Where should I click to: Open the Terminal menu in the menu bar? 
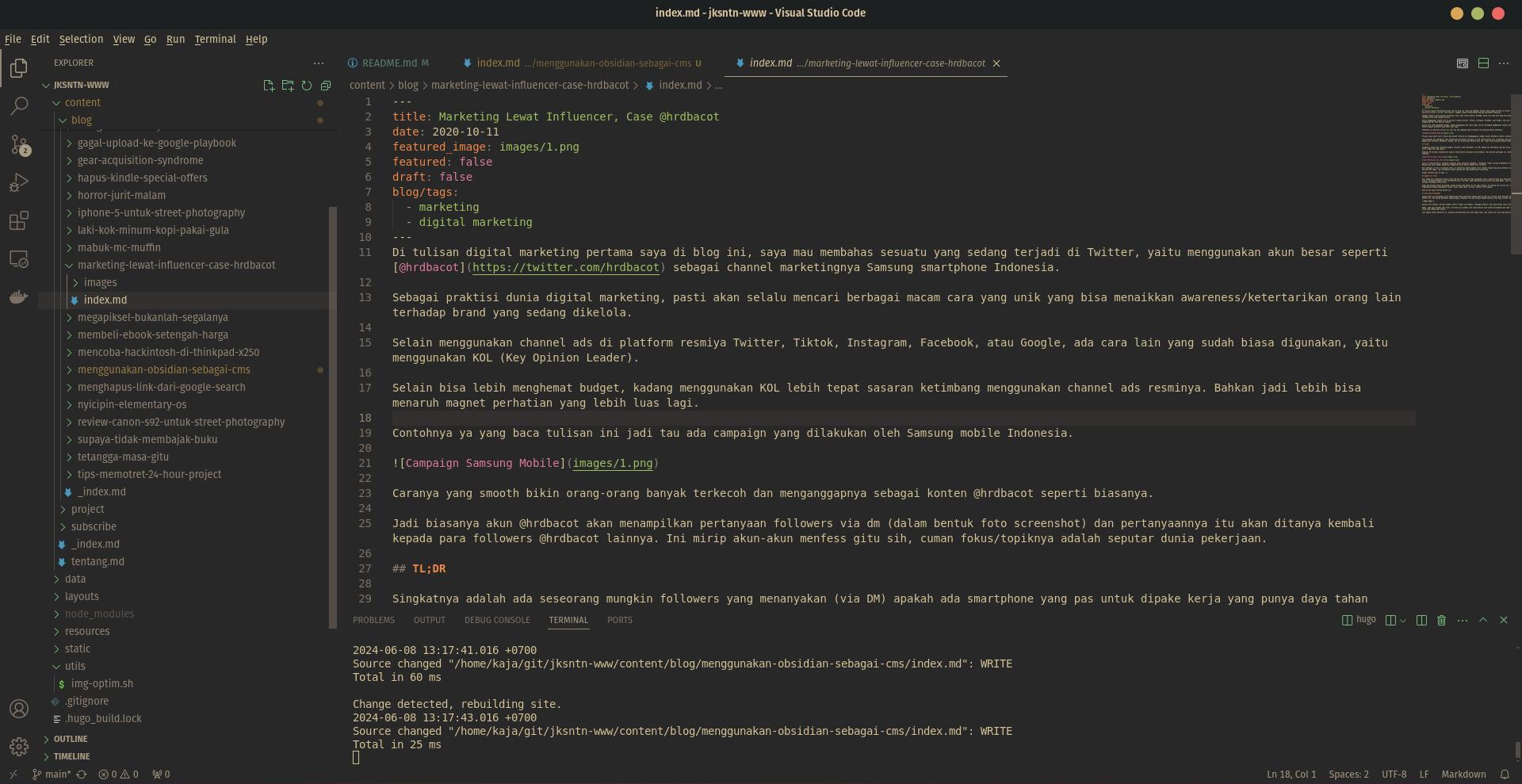click(x=214, y=39)
